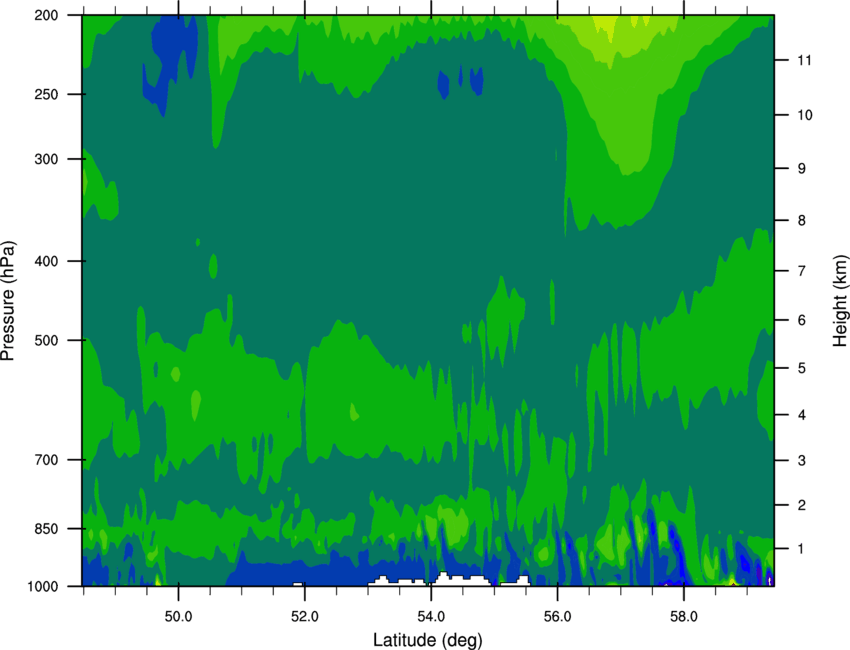Screen dimensions: 850x650
Task: Click the 7 km height tick label
Action: [x=801, y=271]
